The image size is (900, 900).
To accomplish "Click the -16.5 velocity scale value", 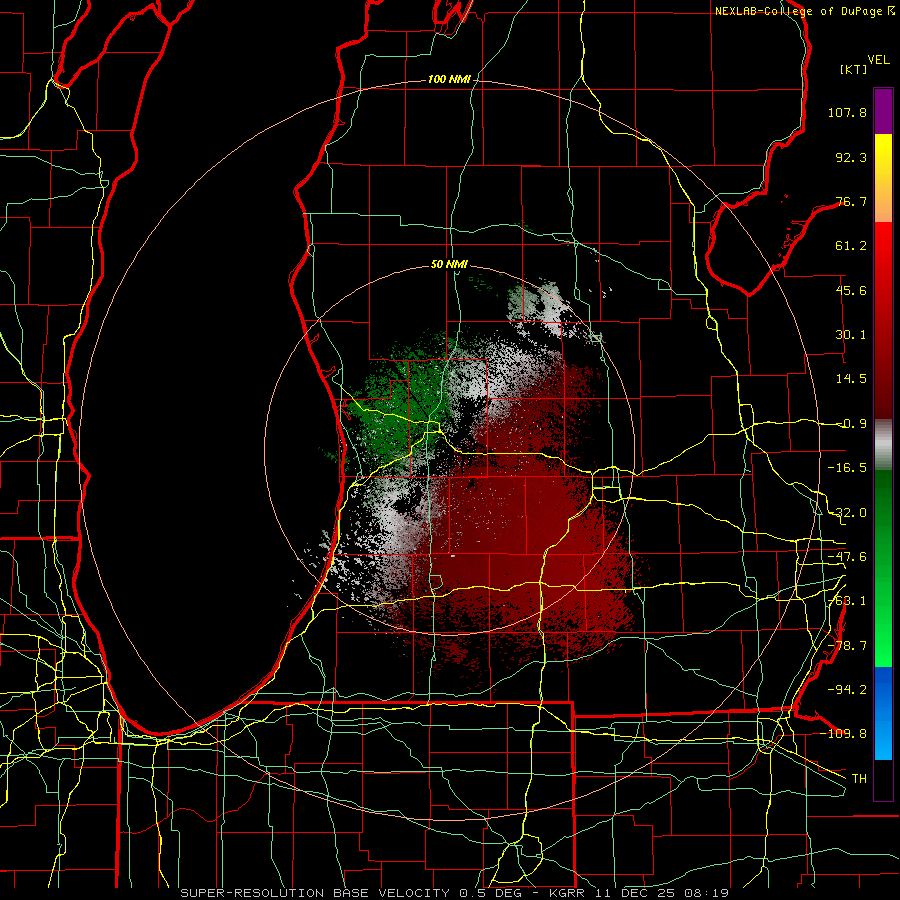I will 847,468.
